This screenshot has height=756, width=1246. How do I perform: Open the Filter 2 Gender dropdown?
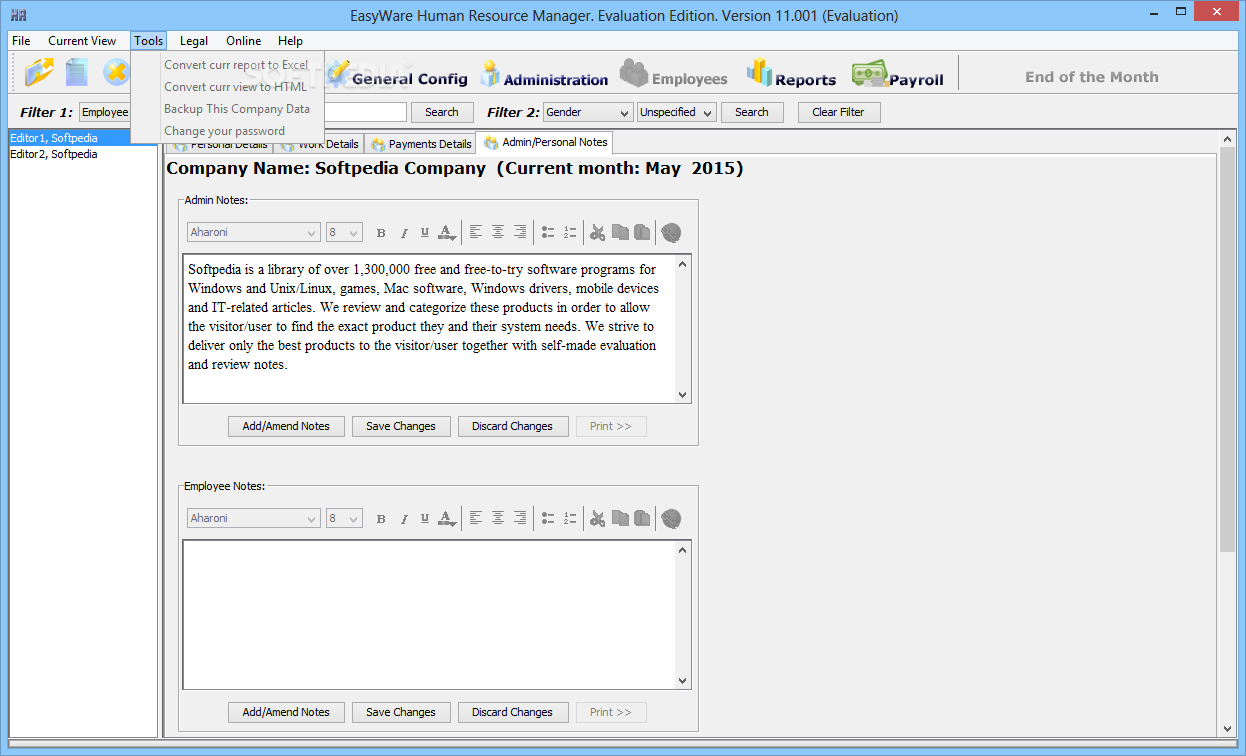[587, 112]
